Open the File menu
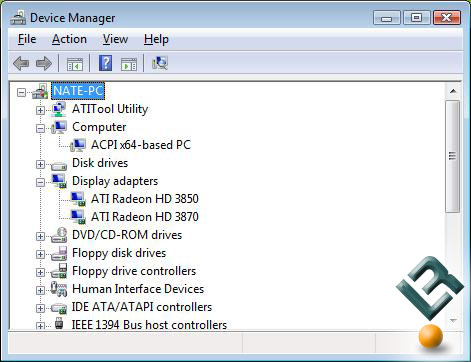The image size is (471, 362). (x=27, y=39)
